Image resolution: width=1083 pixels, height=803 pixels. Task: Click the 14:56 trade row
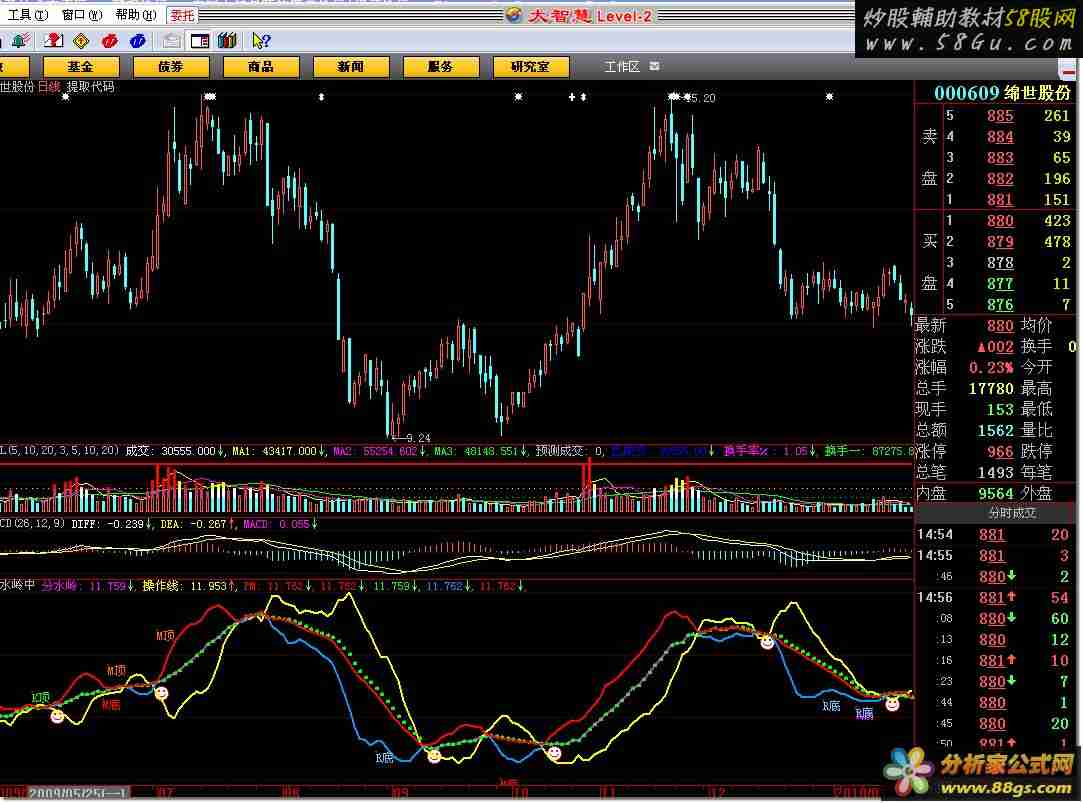[994, 598]
